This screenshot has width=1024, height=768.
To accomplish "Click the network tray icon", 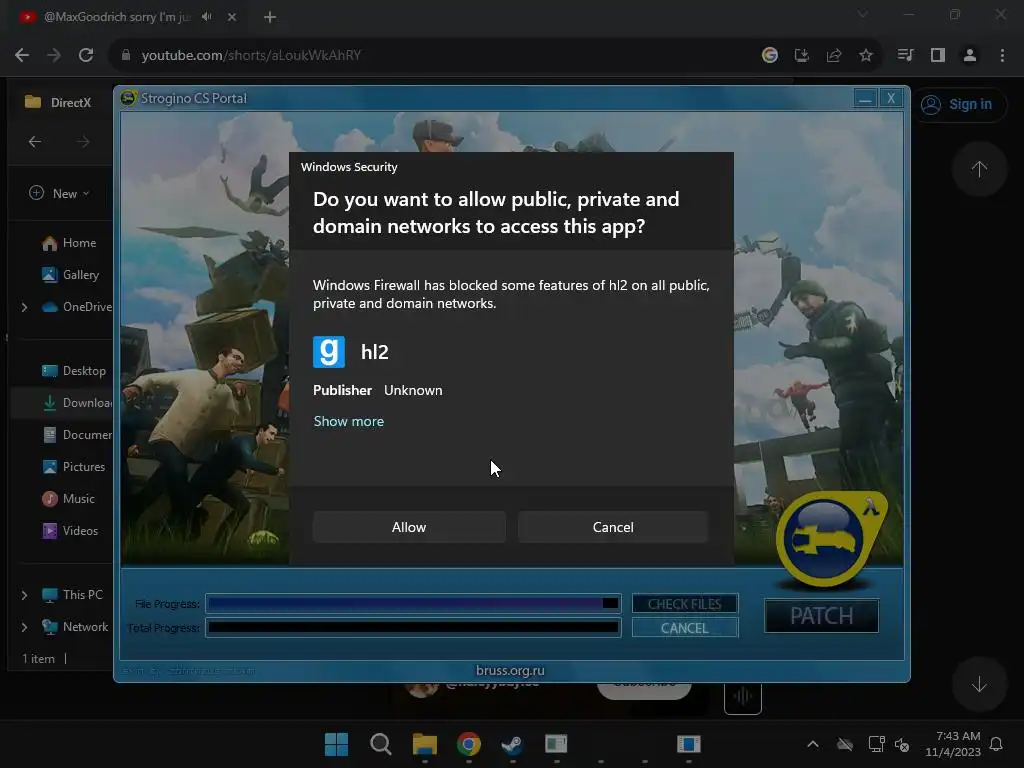I will pyautogui.click(x=876, y=744).
